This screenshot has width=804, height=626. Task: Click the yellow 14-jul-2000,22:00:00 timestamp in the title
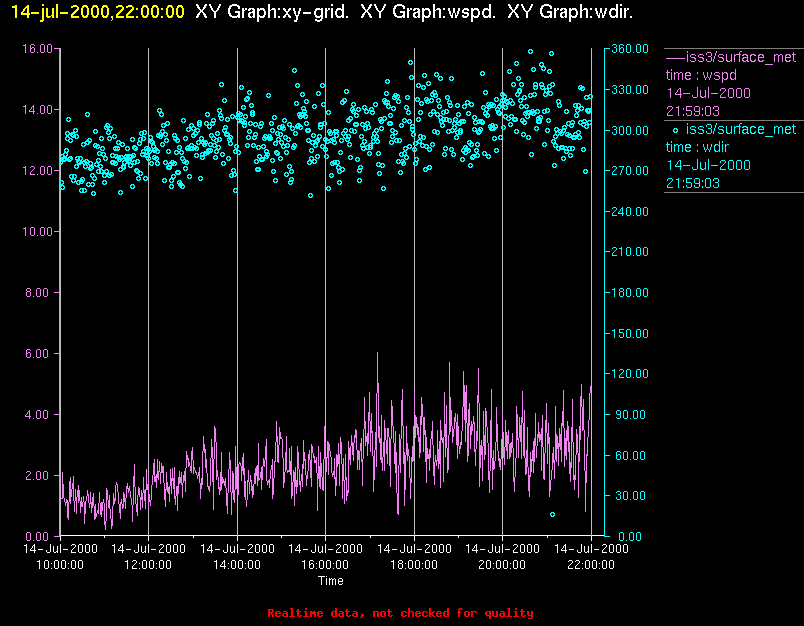coord(97,11)
